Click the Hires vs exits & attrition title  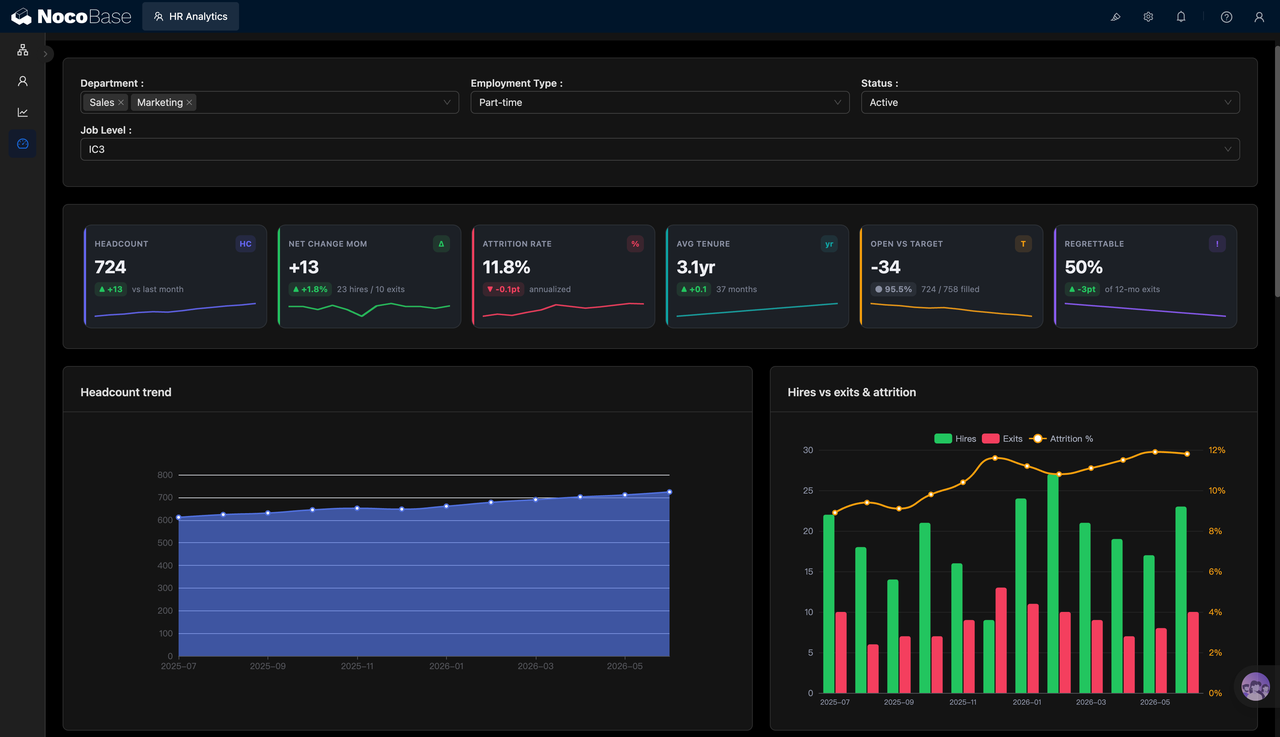click(852, 392)
